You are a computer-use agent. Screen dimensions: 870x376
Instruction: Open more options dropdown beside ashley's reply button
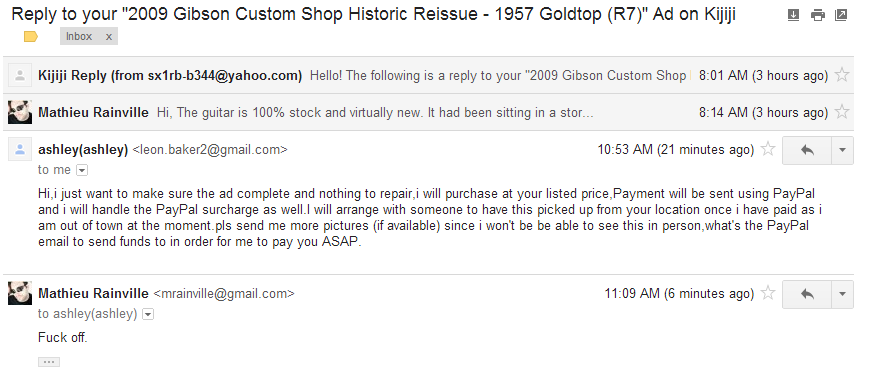(842, 150)
